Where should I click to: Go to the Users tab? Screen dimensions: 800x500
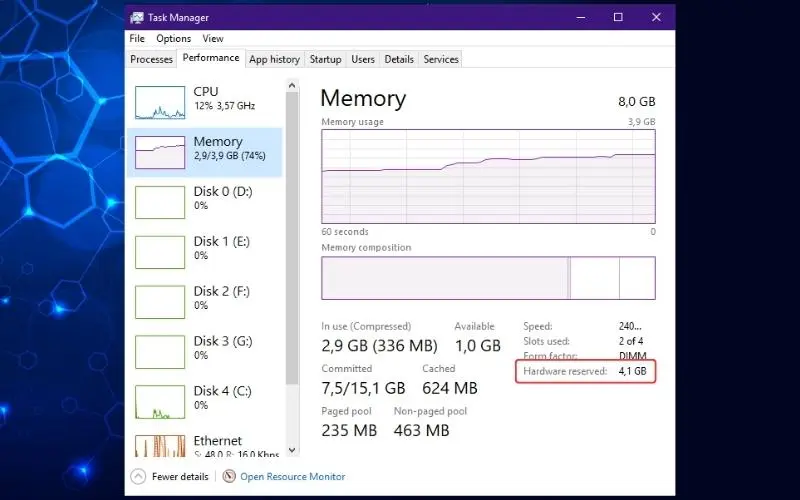pyautogui.click(x=363, y=59)
